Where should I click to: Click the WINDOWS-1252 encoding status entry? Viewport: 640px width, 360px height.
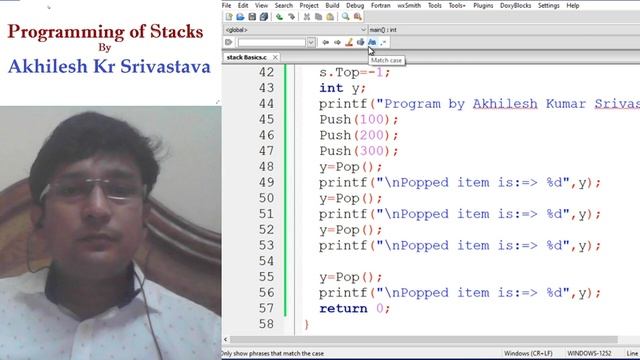[x=589, y=353]
